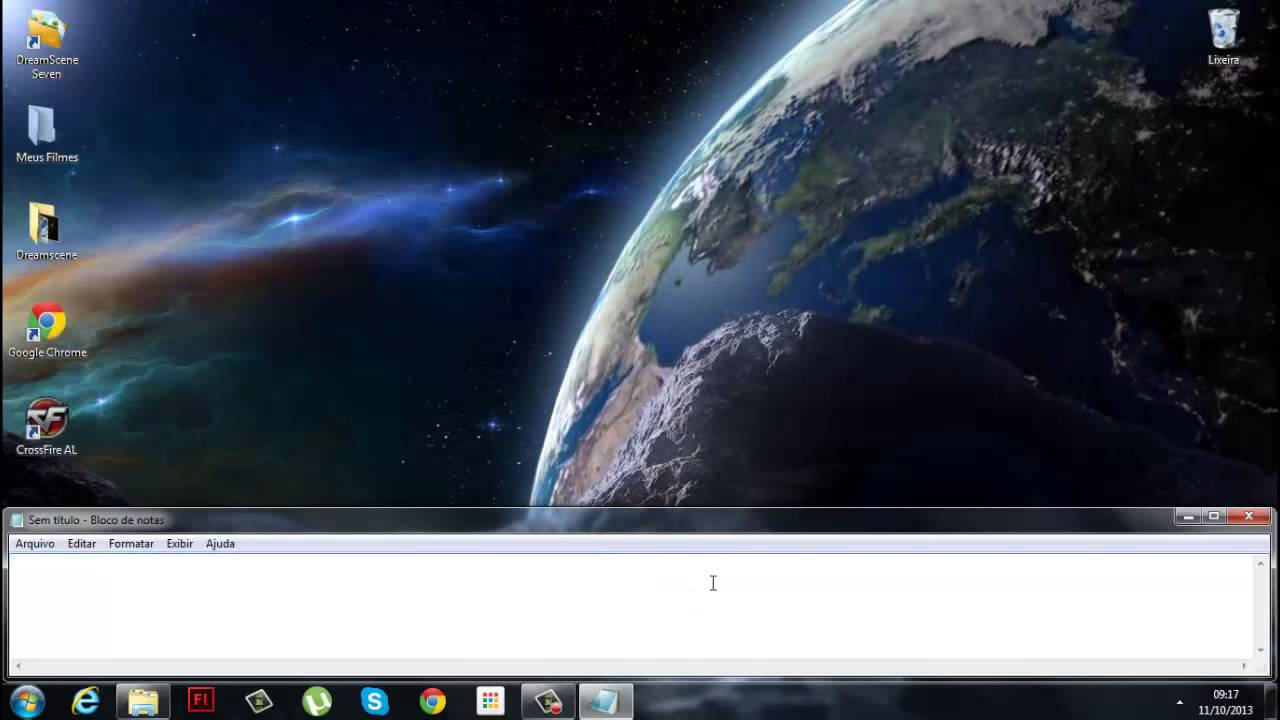Close the Bloco de notas window
1280x720 pixels.
click(1249, 517)
